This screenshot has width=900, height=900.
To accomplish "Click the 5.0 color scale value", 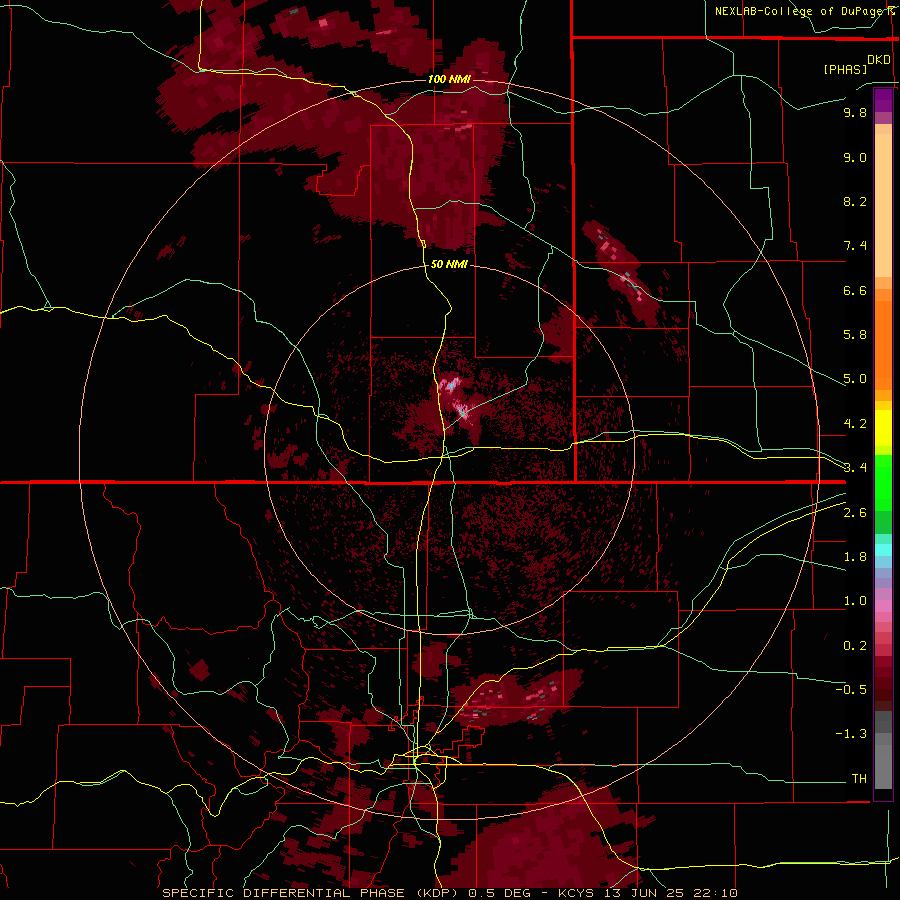I will coord(855,379).
